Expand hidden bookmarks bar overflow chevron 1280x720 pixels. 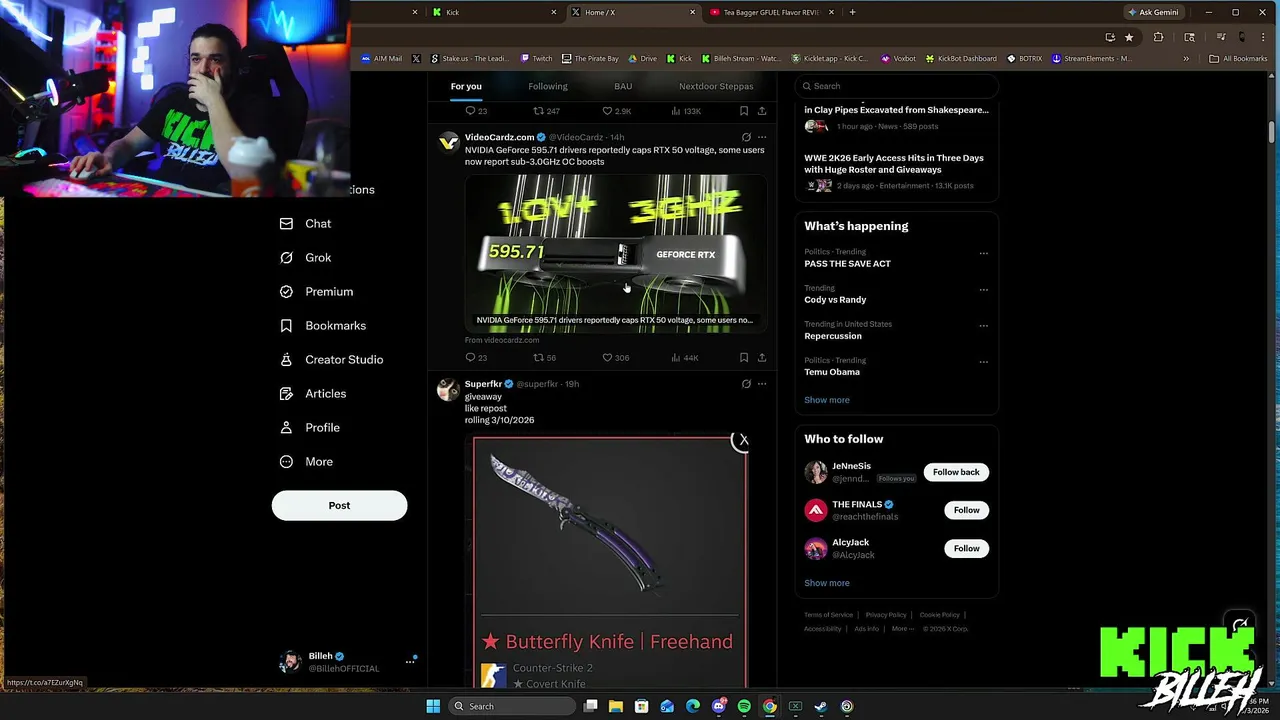coord(1186,59)
